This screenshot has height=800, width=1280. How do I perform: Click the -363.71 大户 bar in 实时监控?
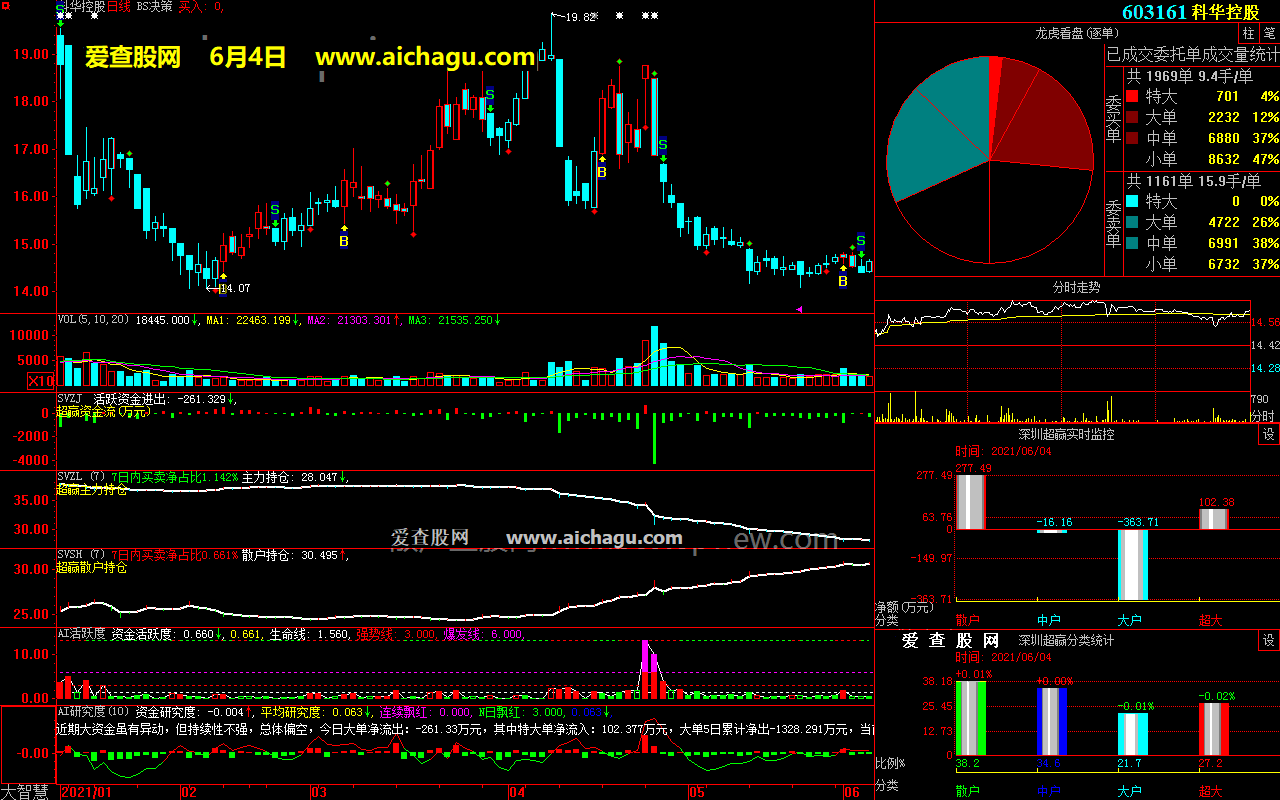(1132, 563)
